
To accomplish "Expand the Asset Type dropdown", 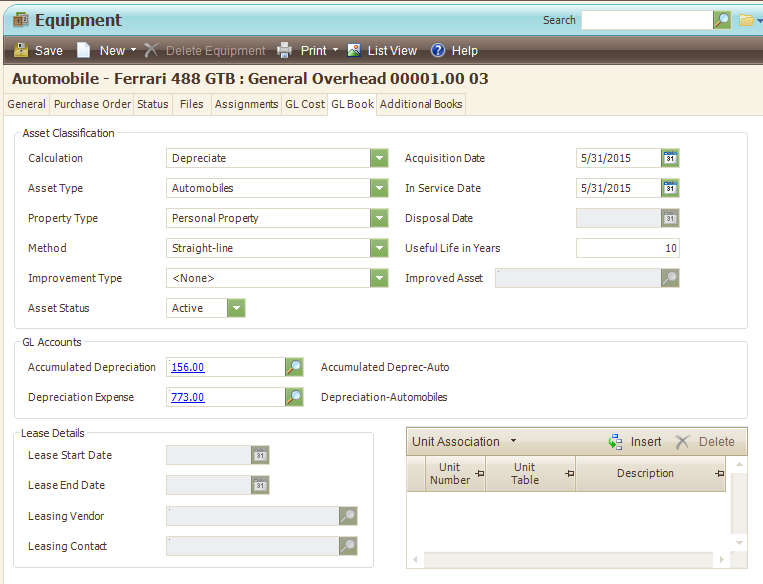I will (378, 188).
